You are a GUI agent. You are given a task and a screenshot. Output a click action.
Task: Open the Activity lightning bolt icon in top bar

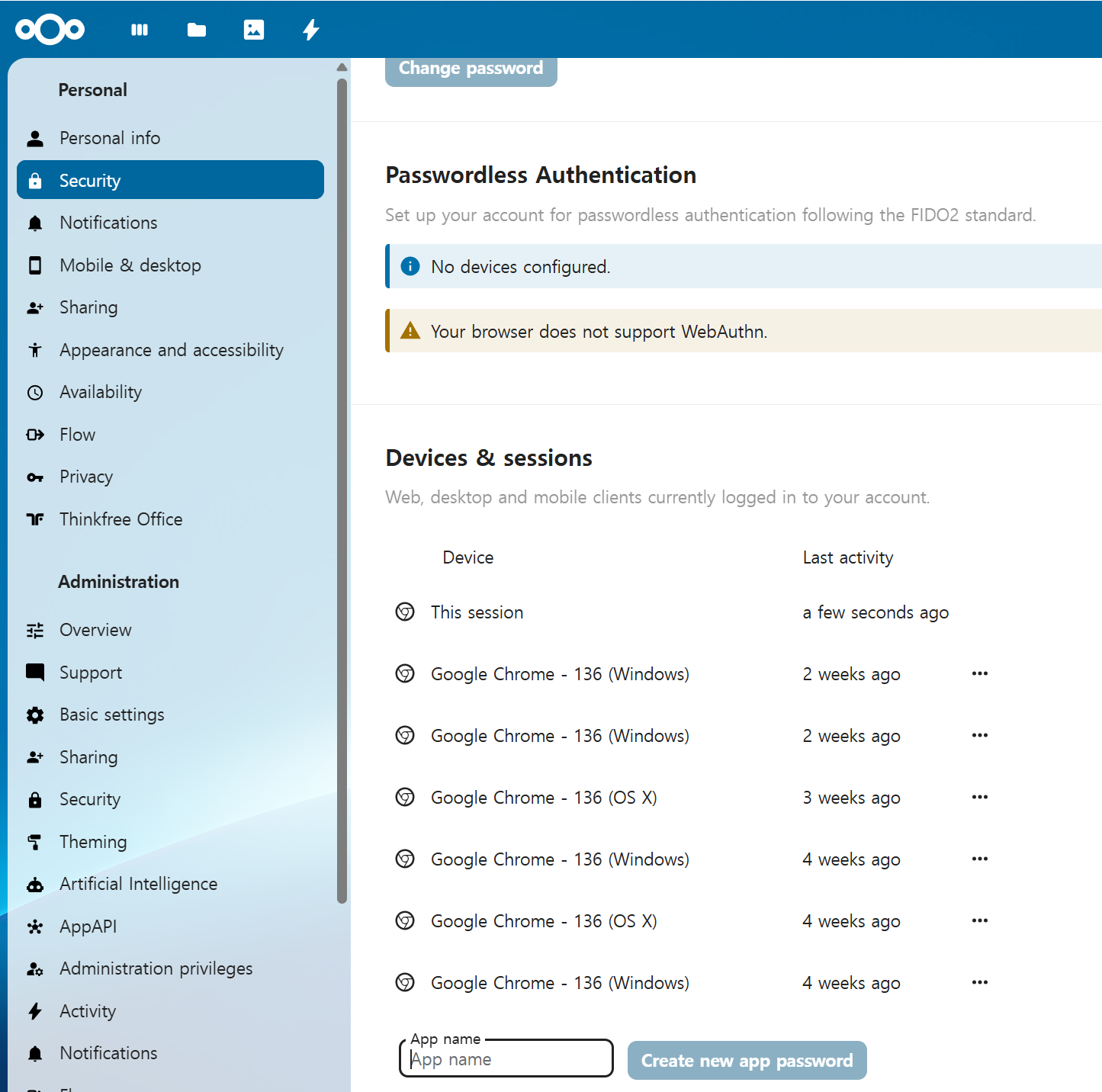(x=311, y=30)
